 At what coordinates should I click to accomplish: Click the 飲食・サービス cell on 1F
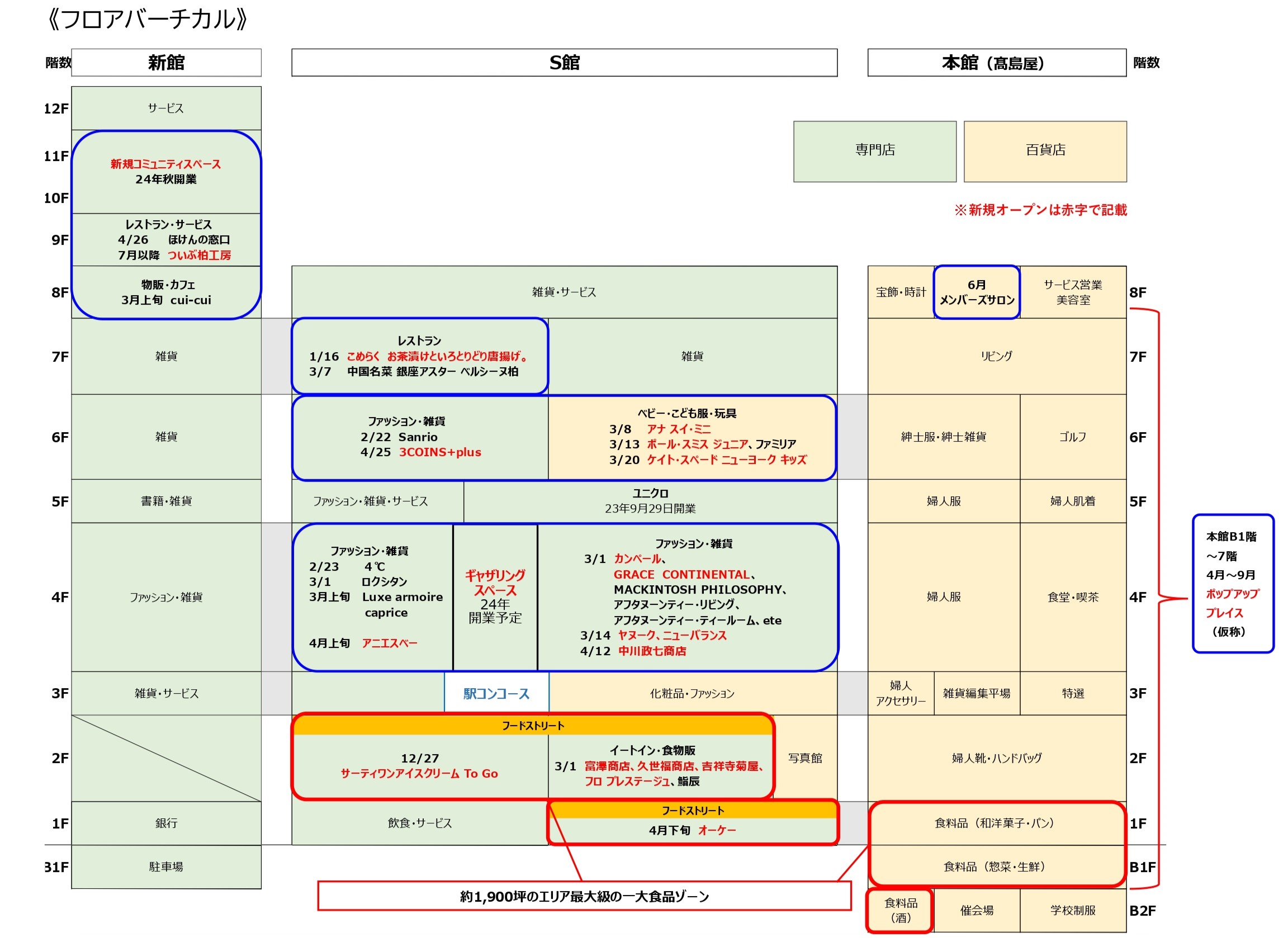tap(420, 823)
